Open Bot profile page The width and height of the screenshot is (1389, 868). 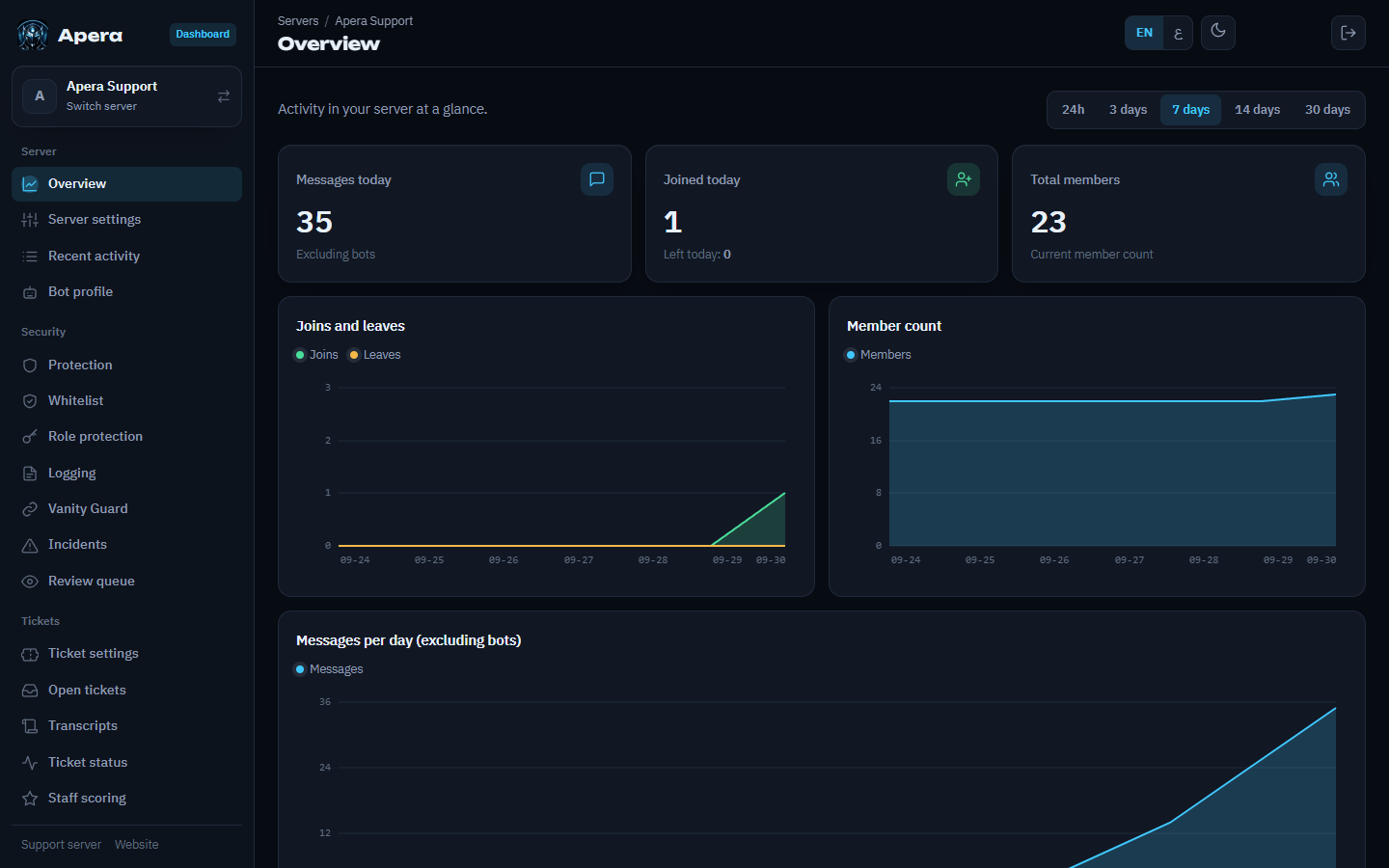pos(126,292)
